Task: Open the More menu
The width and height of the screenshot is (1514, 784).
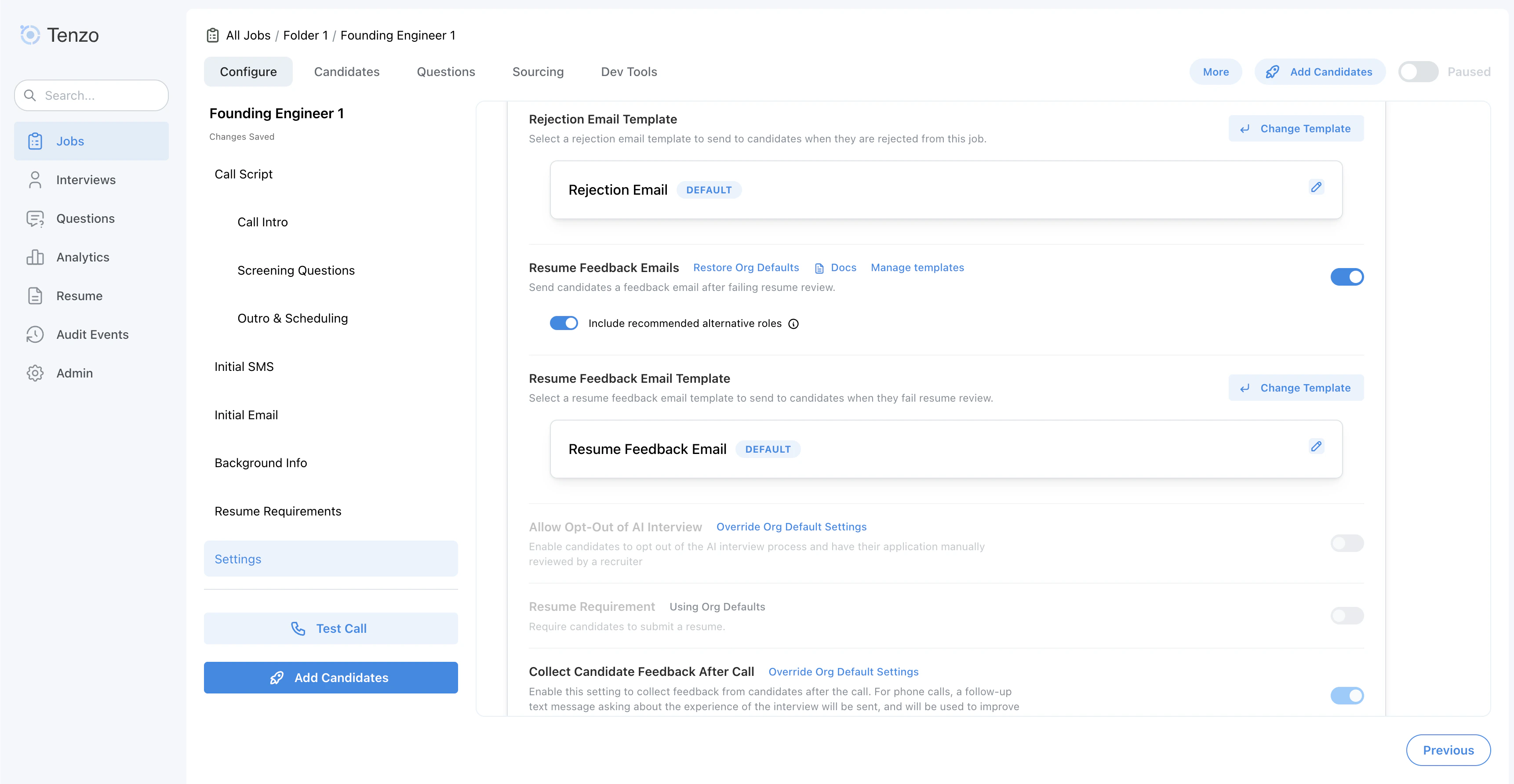Action: click(x=1216, y=71)
